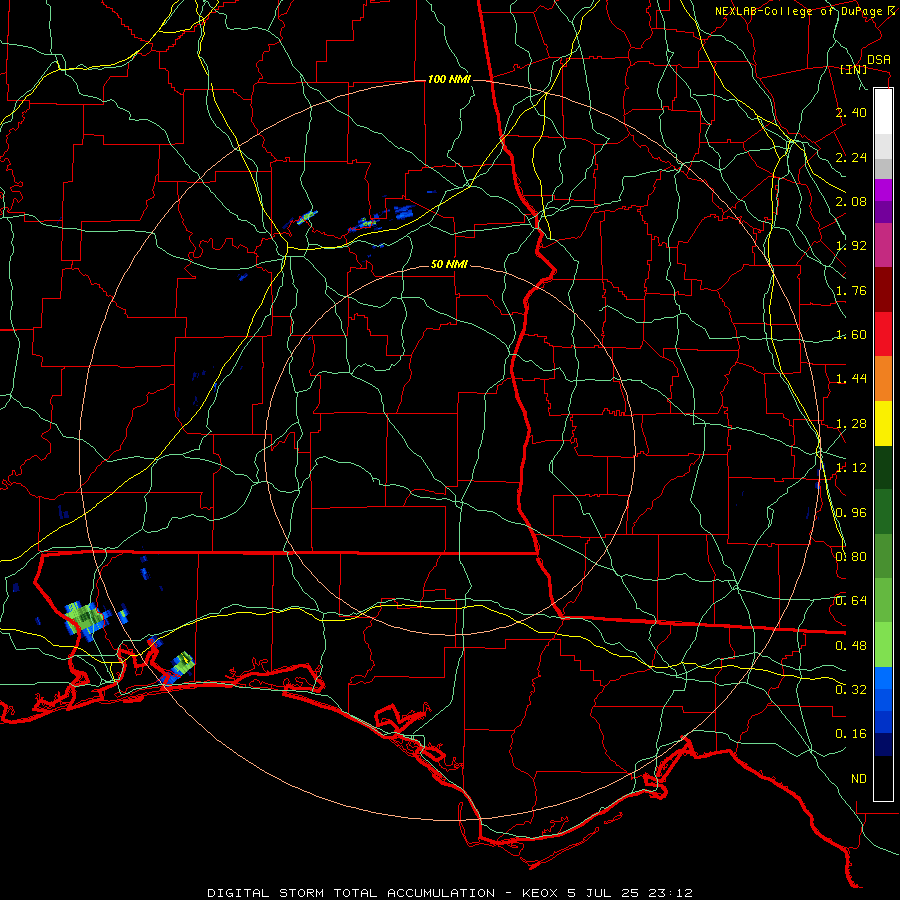
Task: Click the 1.12 legend value
Action: click(851, 468)
